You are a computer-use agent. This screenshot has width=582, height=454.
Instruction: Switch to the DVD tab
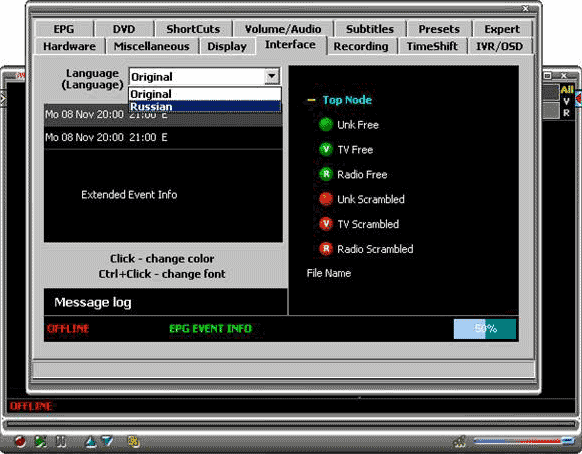click(x=124, y=29)
